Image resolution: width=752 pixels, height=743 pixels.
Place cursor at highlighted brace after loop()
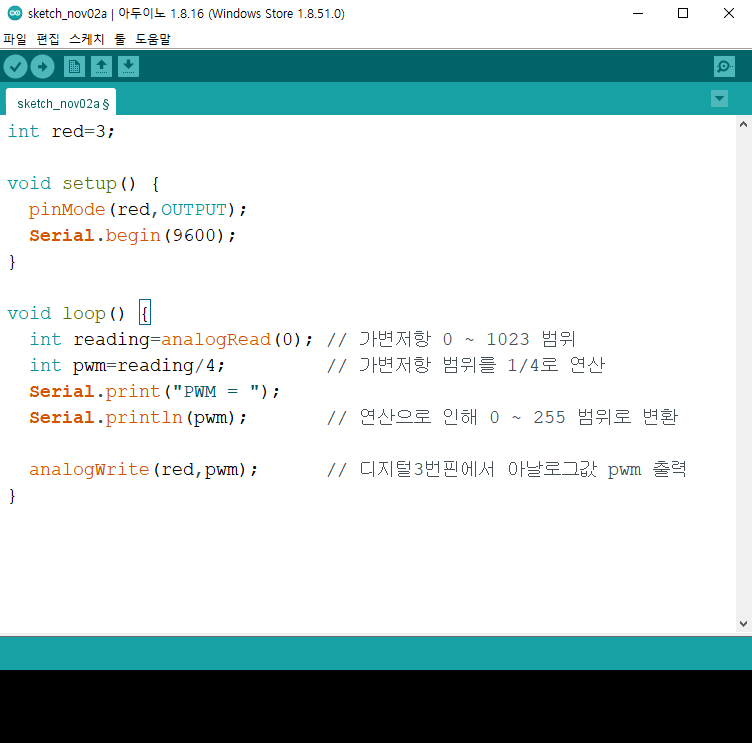[x=145, y=313]
